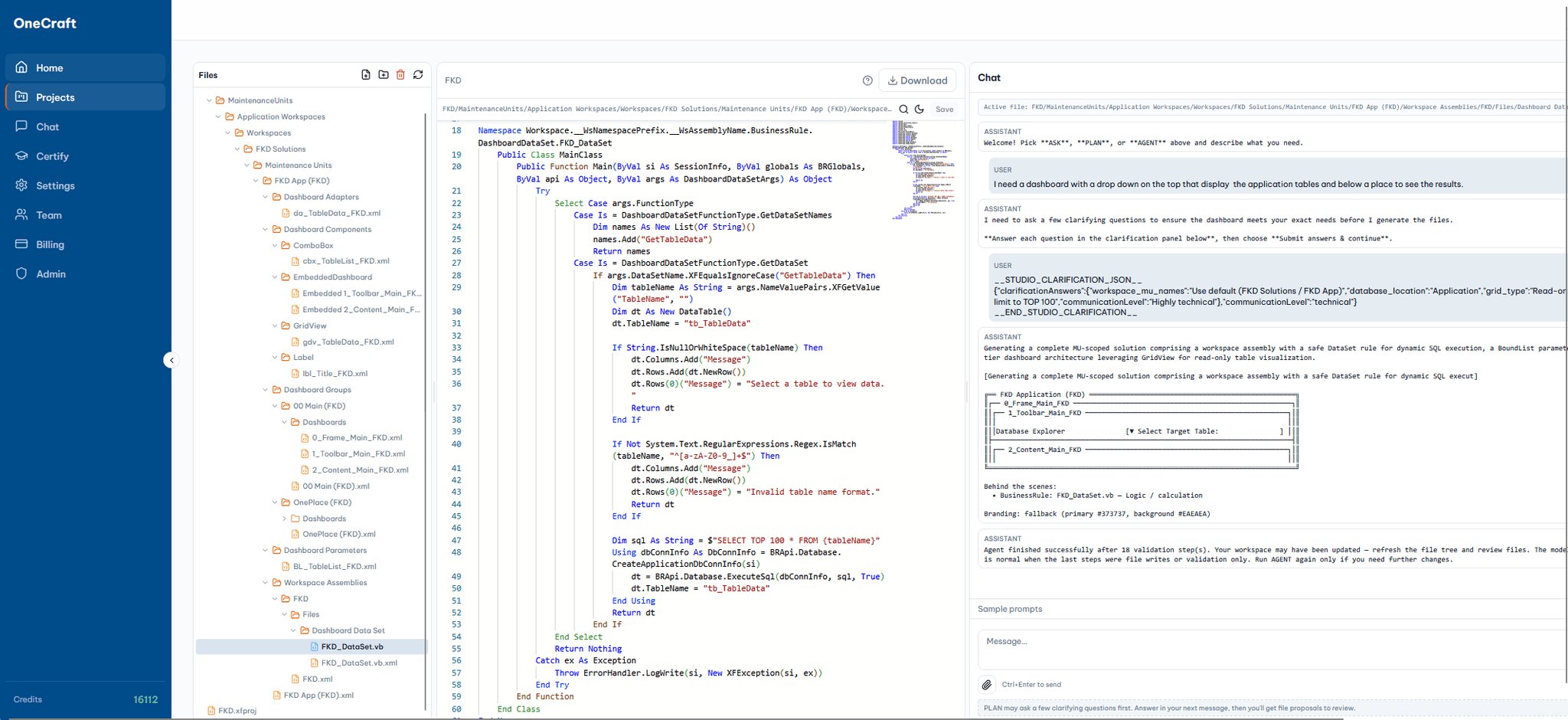This screenshot has height=720, width=1568.
Task: Click the Save button in editor
Action: (944, 110)
